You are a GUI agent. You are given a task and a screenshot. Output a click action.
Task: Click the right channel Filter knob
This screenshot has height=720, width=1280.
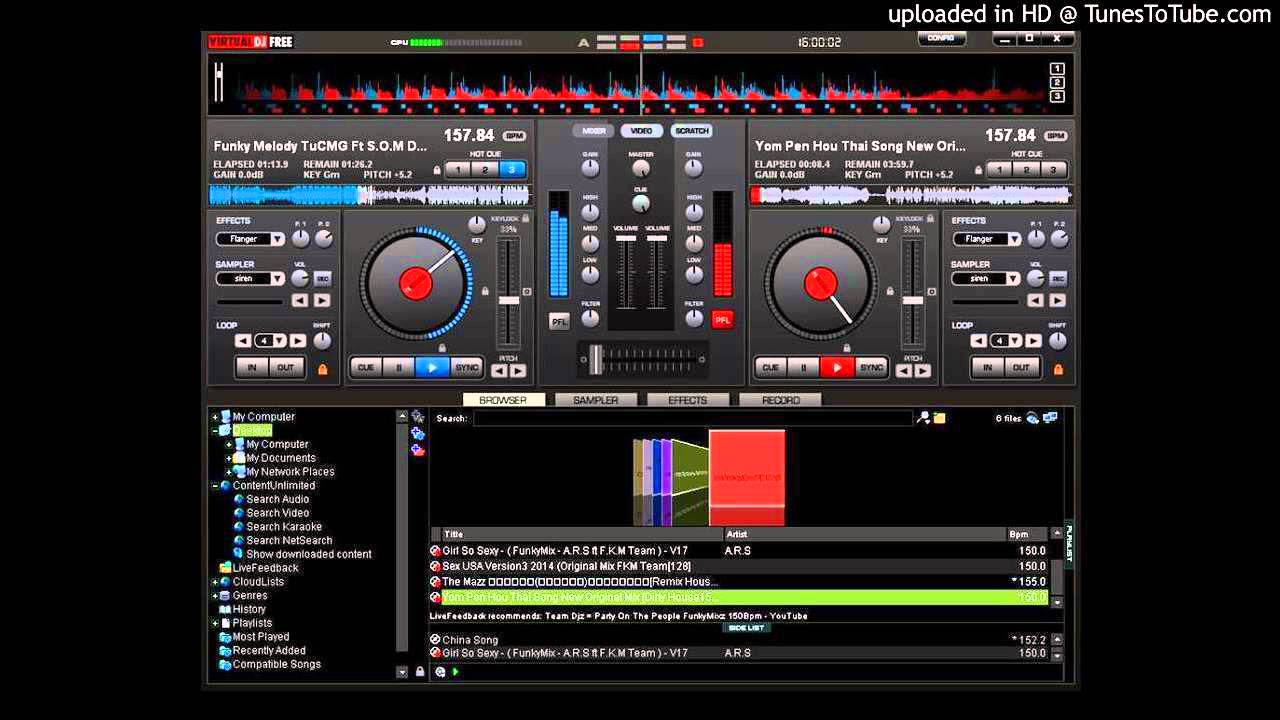(x=693, y=318)
